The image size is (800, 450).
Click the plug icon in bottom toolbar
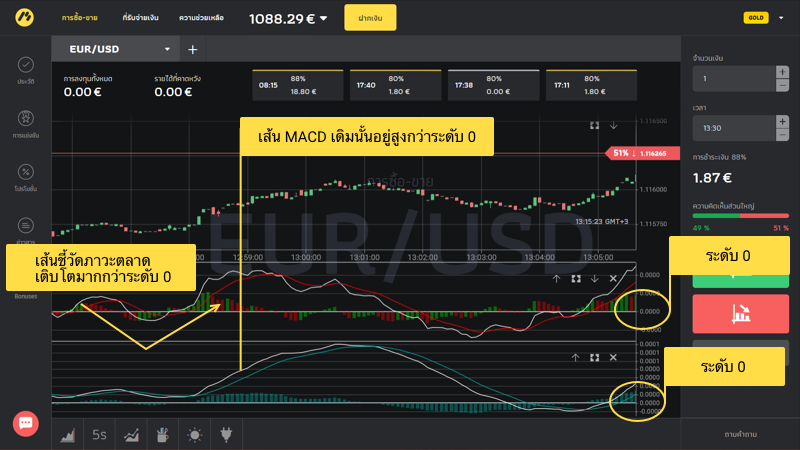click(x=225, y=435)
